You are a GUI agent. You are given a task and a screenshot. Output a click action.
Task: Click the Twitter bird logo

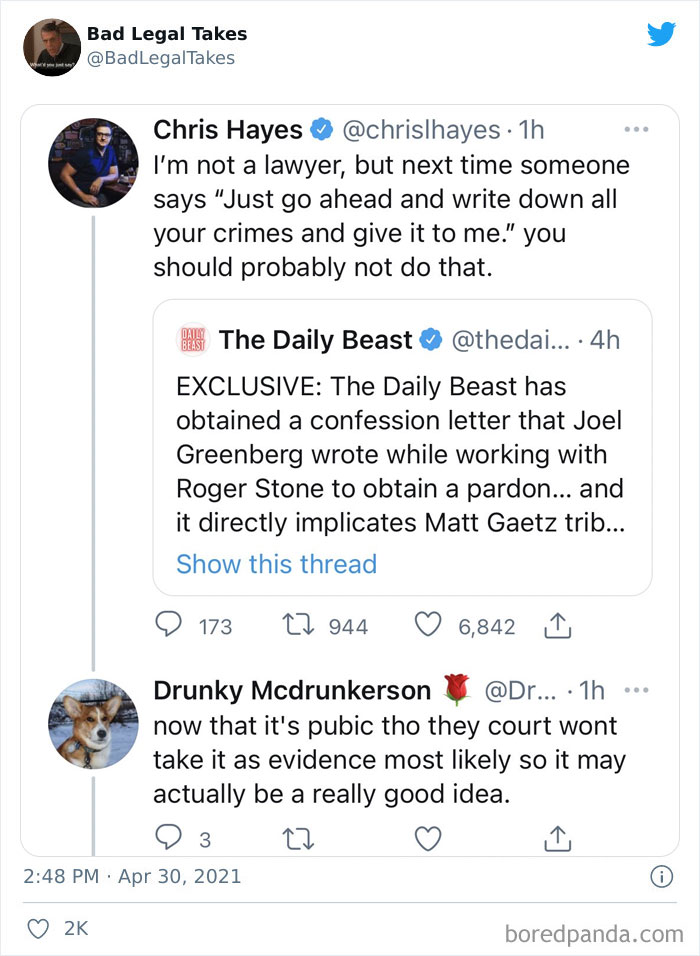[662, 34]
